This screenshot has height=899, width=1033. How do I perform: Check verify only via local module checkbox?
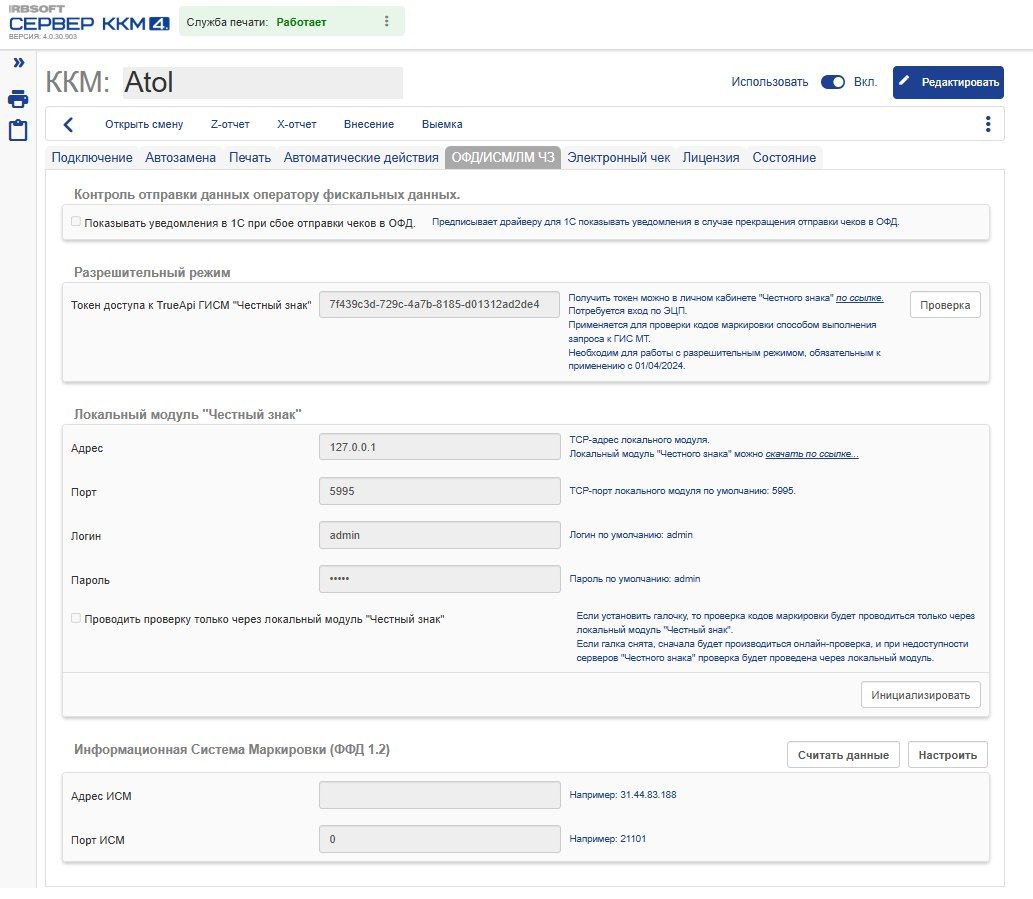pos(76,618)
